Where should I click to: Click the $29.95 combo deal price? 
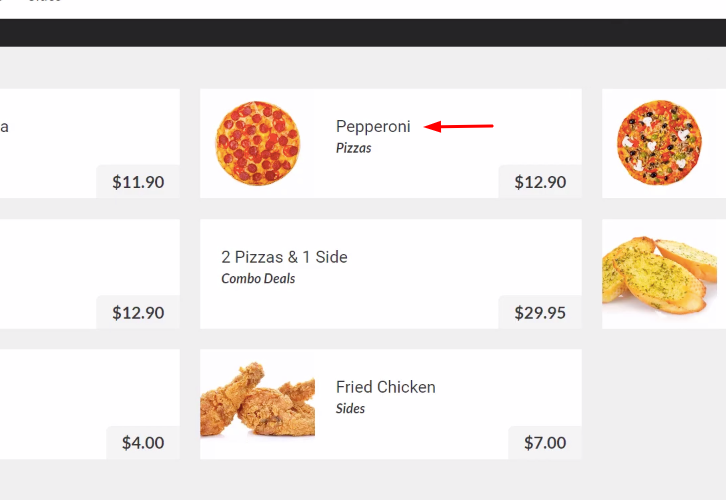[540, 312]
